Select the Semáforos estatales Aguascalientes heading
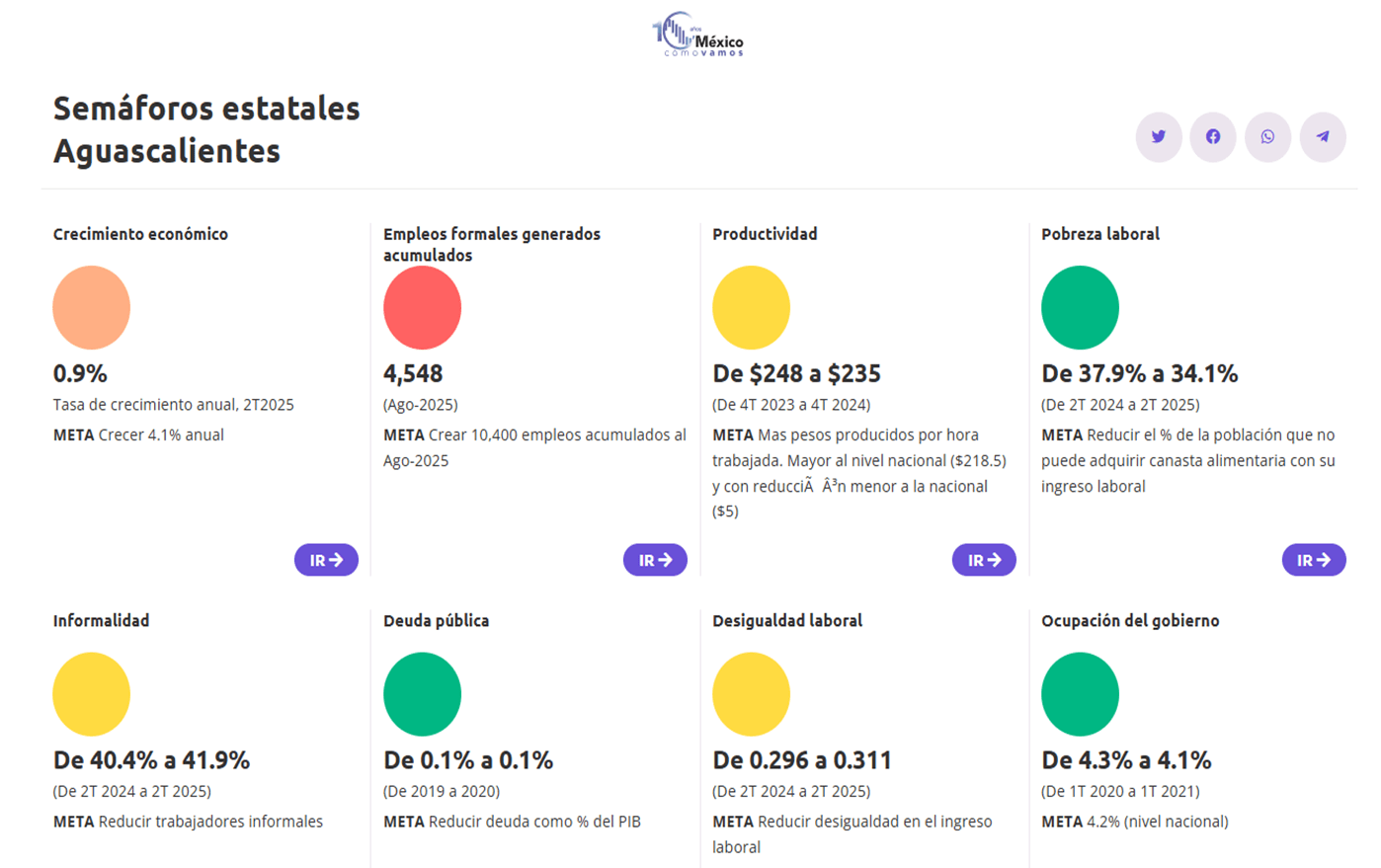 [206, 129]
